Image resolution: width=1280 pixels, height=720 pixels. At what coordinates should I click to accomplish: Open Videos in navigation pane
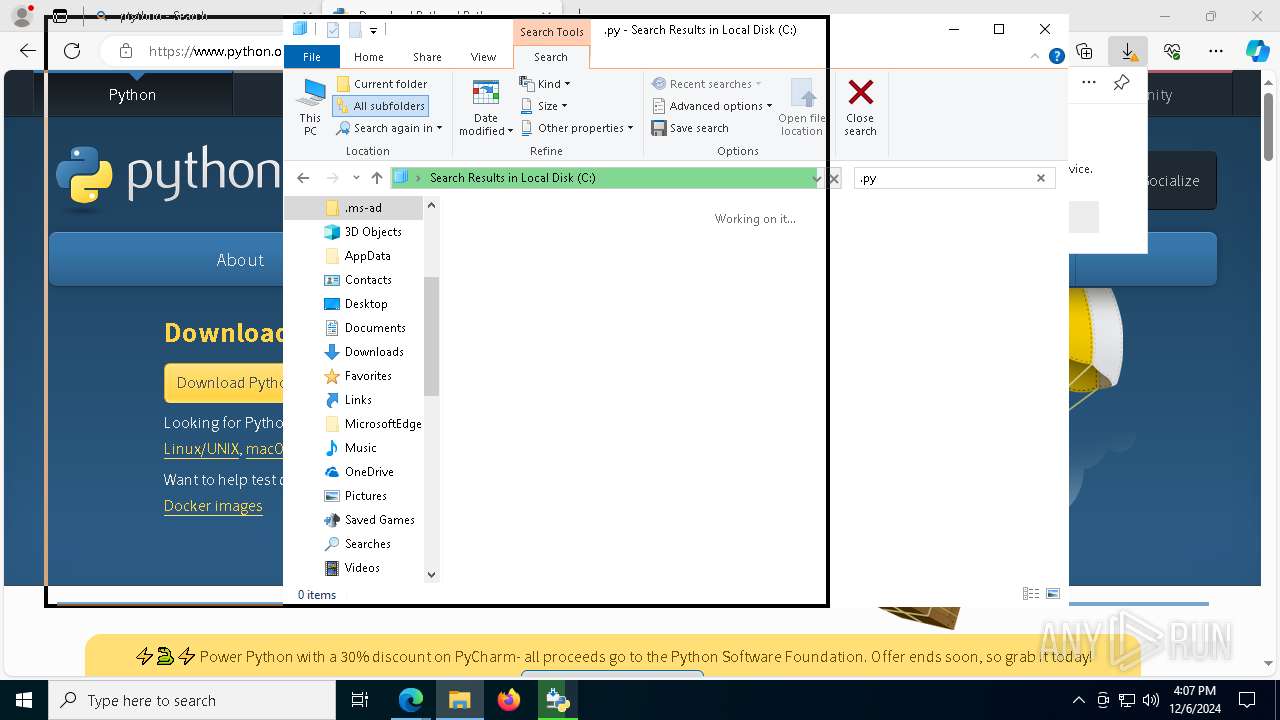coord(352,568)
